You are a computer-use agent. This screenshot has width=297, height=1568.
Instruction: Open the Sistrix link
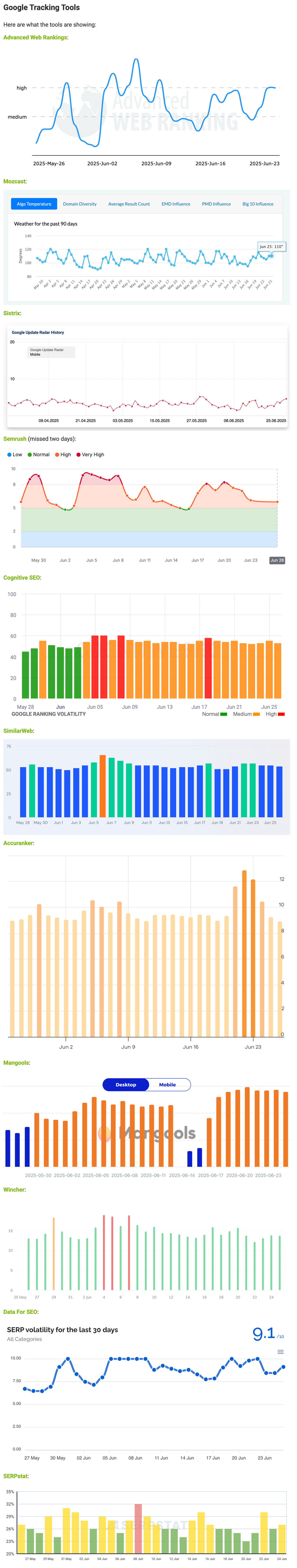(12, 313)
